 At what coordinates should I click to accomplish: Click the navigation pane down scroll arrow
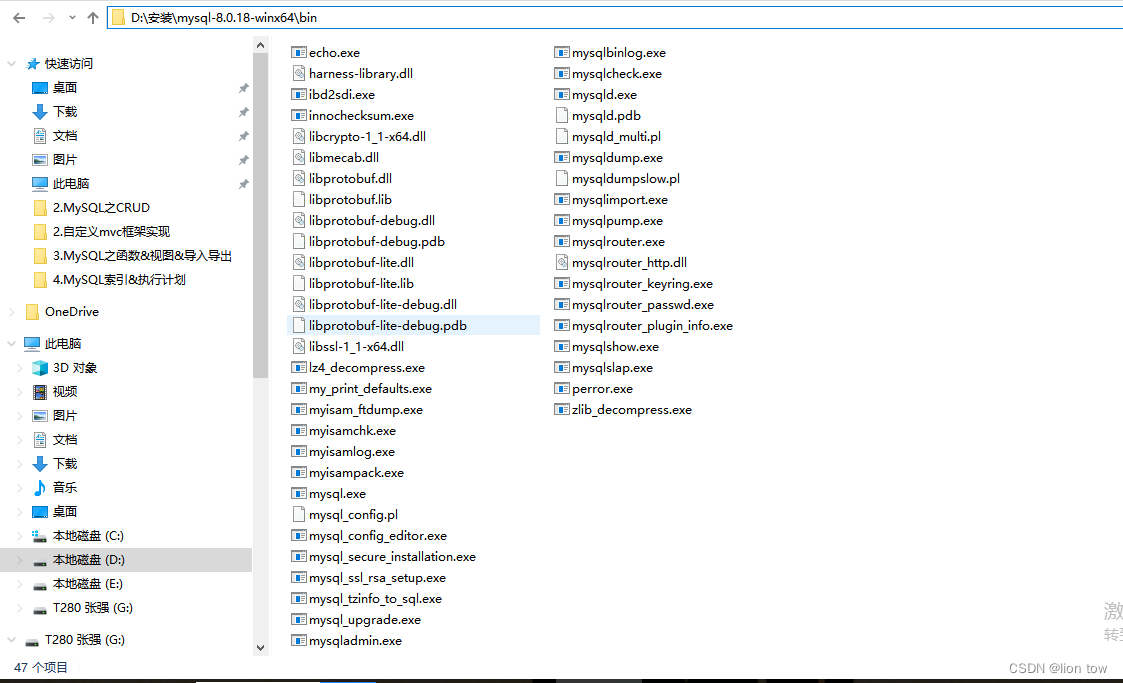click(261, 647)
